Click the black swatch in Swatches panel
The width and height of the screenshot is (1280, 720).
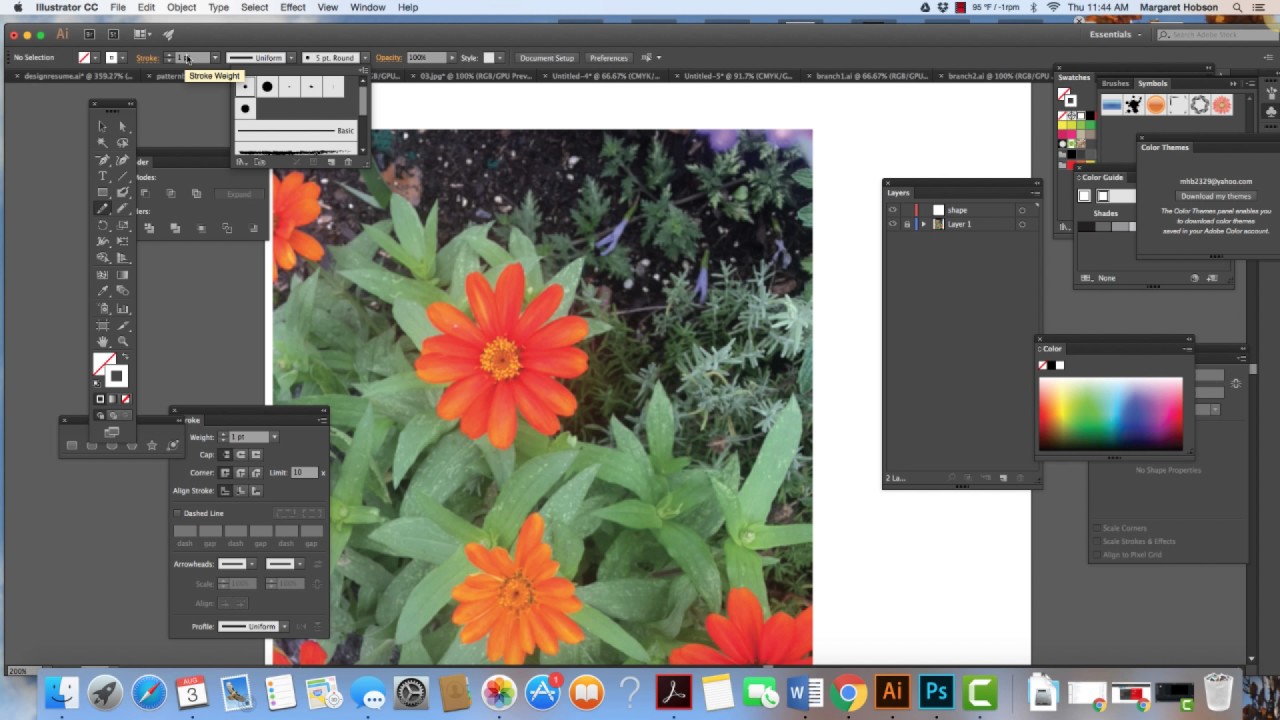coord(1089,115)
